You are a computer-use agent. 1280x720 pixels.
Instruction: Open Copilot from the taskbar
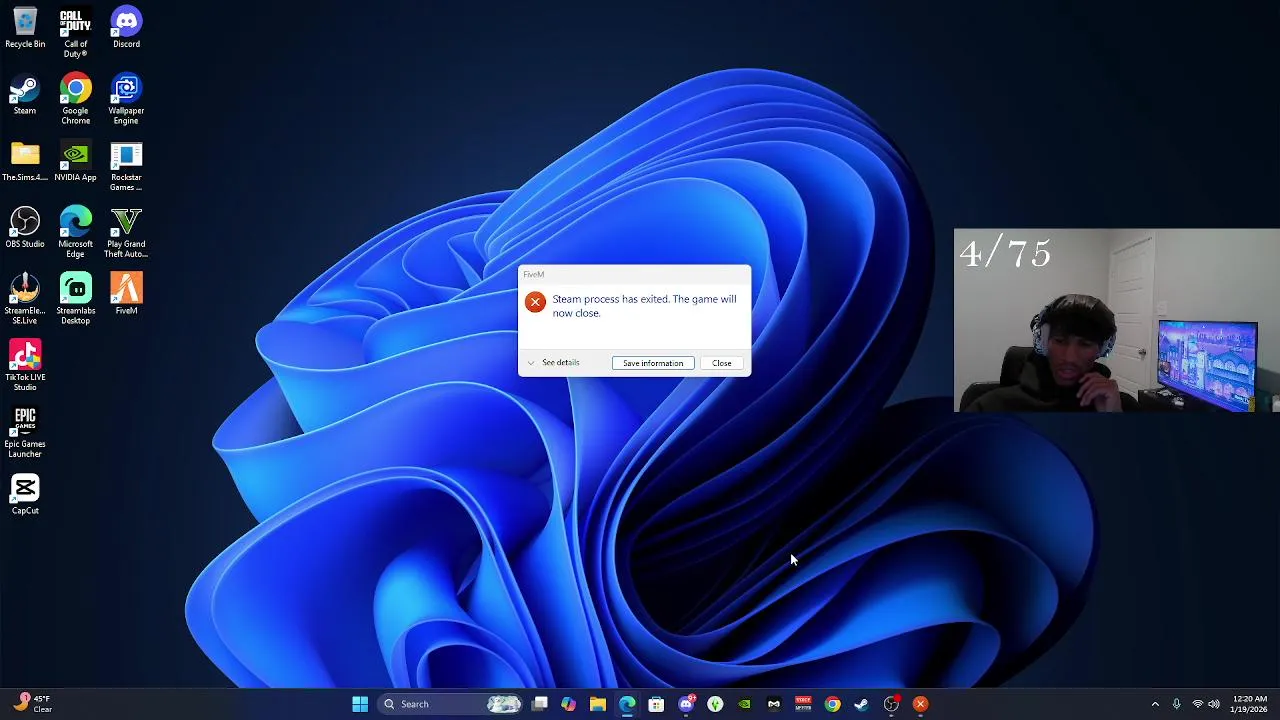pos(568,704)
